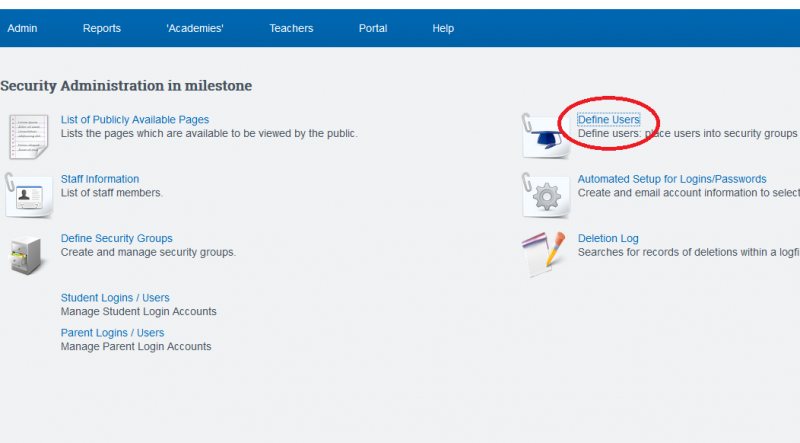The image size is (800, 443).
Task: Open the Admin menu
Action: point(22,29)
